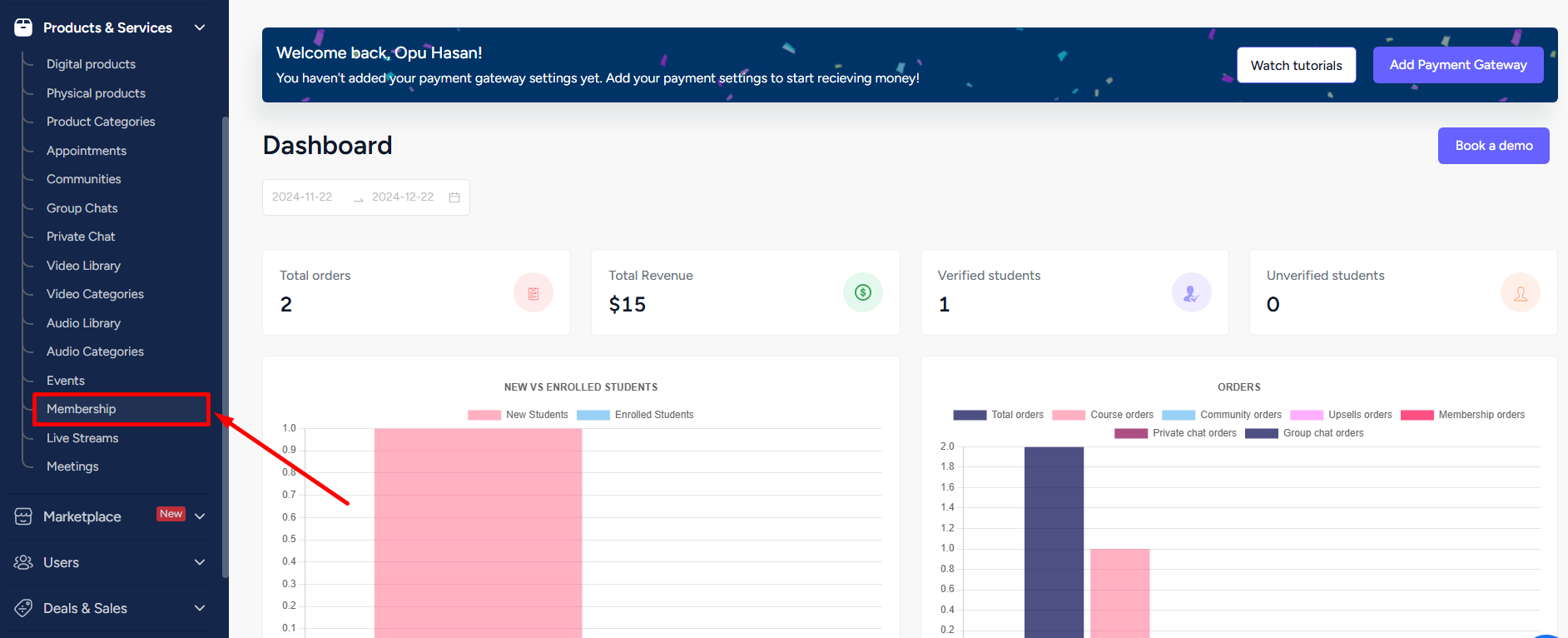Click the dark Total orders bar
Viewport: 1568px width, 638px height.
[x=1054, y=542]
